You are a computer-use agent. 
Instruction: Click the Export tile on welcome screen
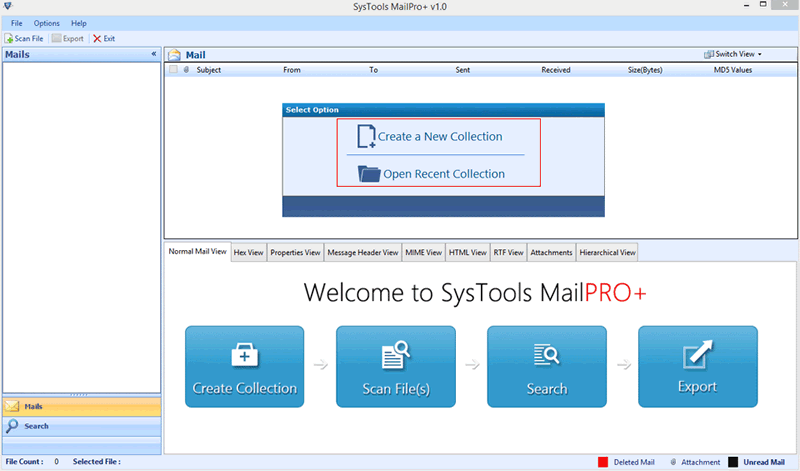pos(698,366)
